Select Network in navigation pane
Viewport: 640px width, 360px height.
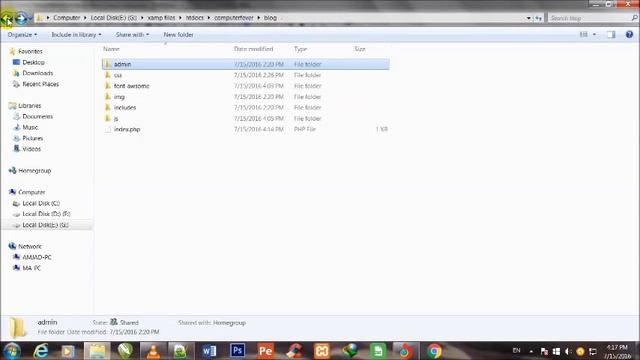click(x=25, y=247)
